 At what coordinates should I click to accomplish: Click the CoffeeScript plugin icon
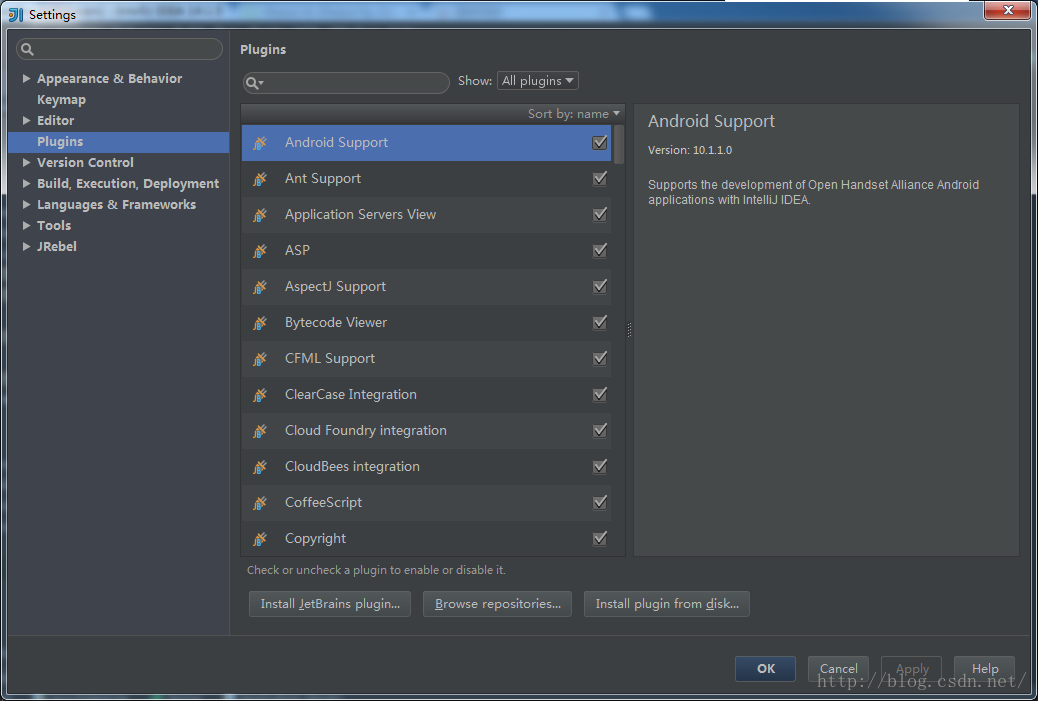260,503
